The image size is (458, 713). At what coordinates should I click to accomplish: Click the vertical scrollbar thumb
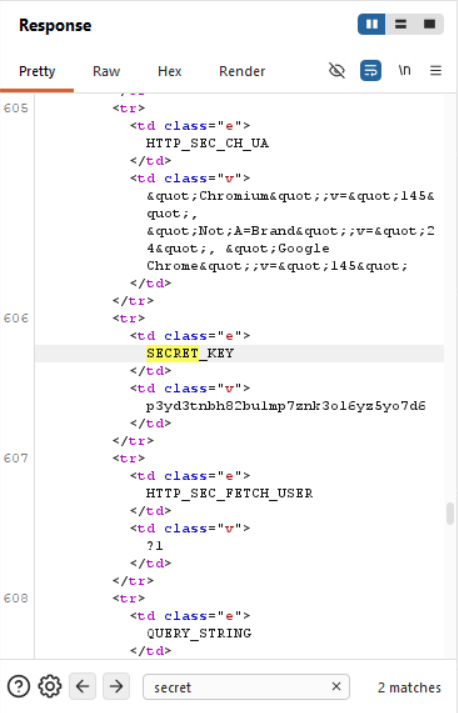point(450,513)
